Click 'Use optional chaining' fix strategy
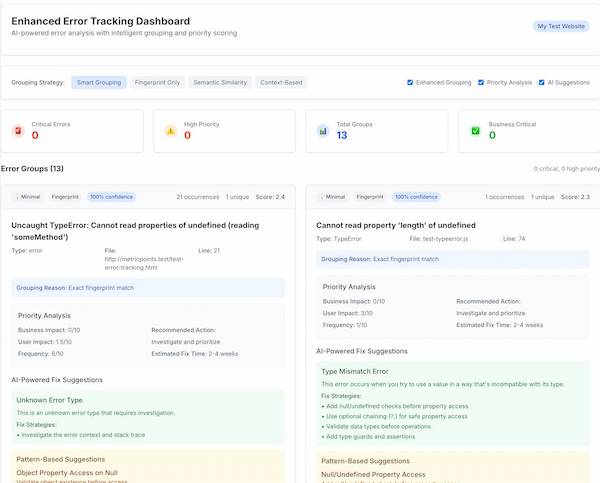The height and width of the screenshot is (483, 600). point(397,416)
